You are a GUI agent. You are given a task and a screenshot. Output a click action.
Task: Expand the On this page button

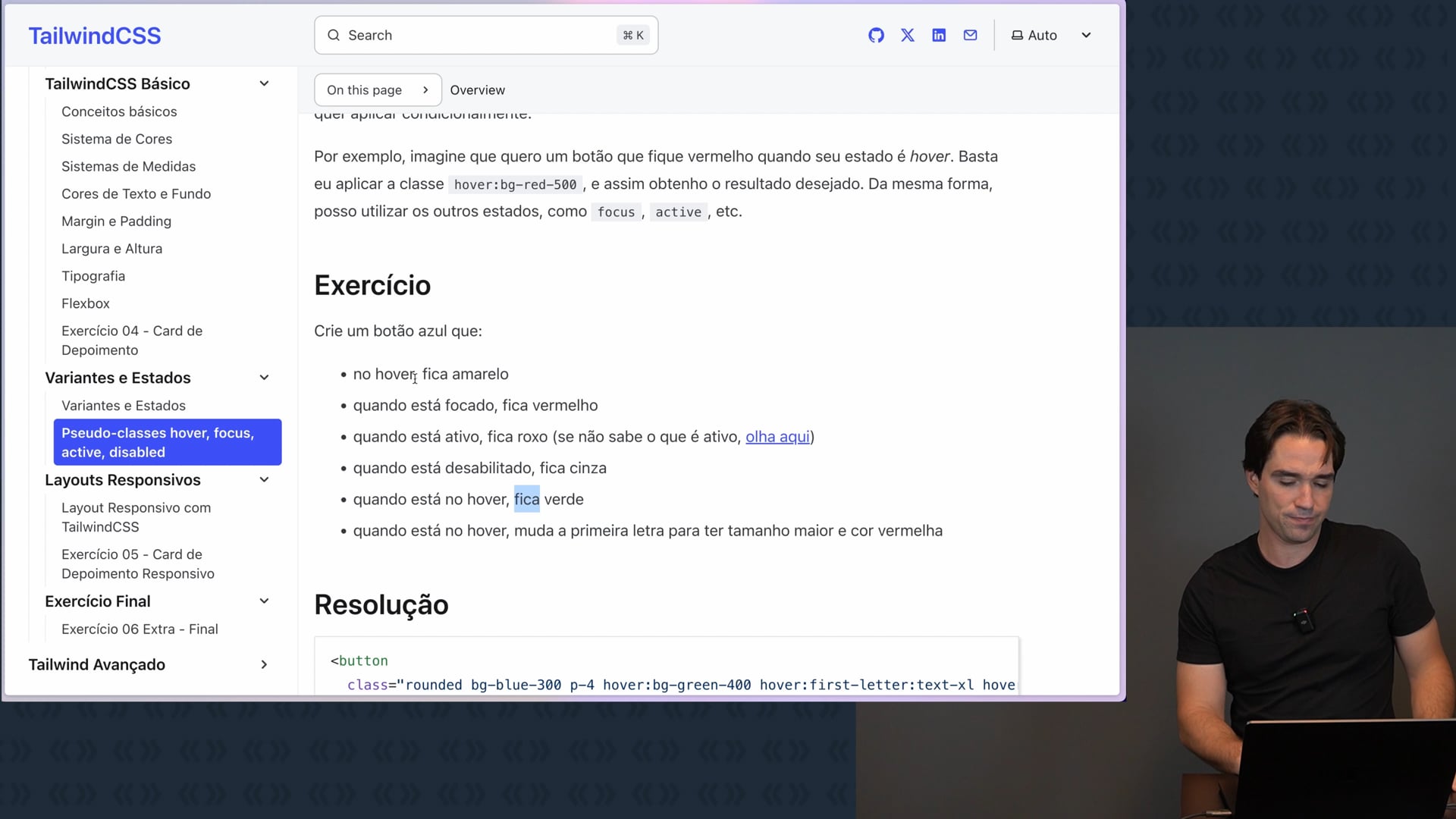tap(378, 90)
